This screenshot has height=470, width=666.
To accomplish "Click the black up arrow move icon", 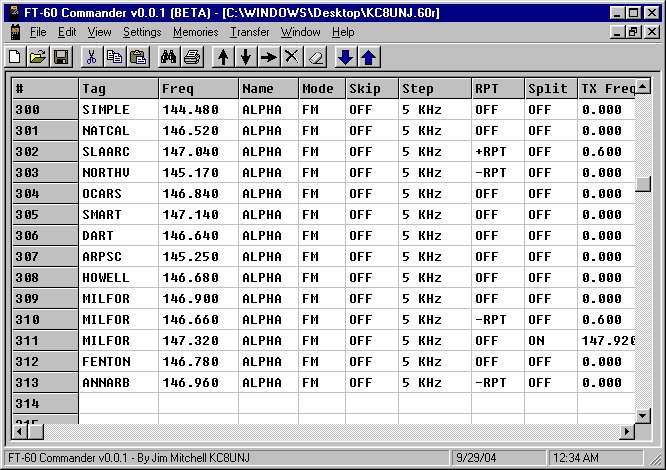I will click(223, 57).
